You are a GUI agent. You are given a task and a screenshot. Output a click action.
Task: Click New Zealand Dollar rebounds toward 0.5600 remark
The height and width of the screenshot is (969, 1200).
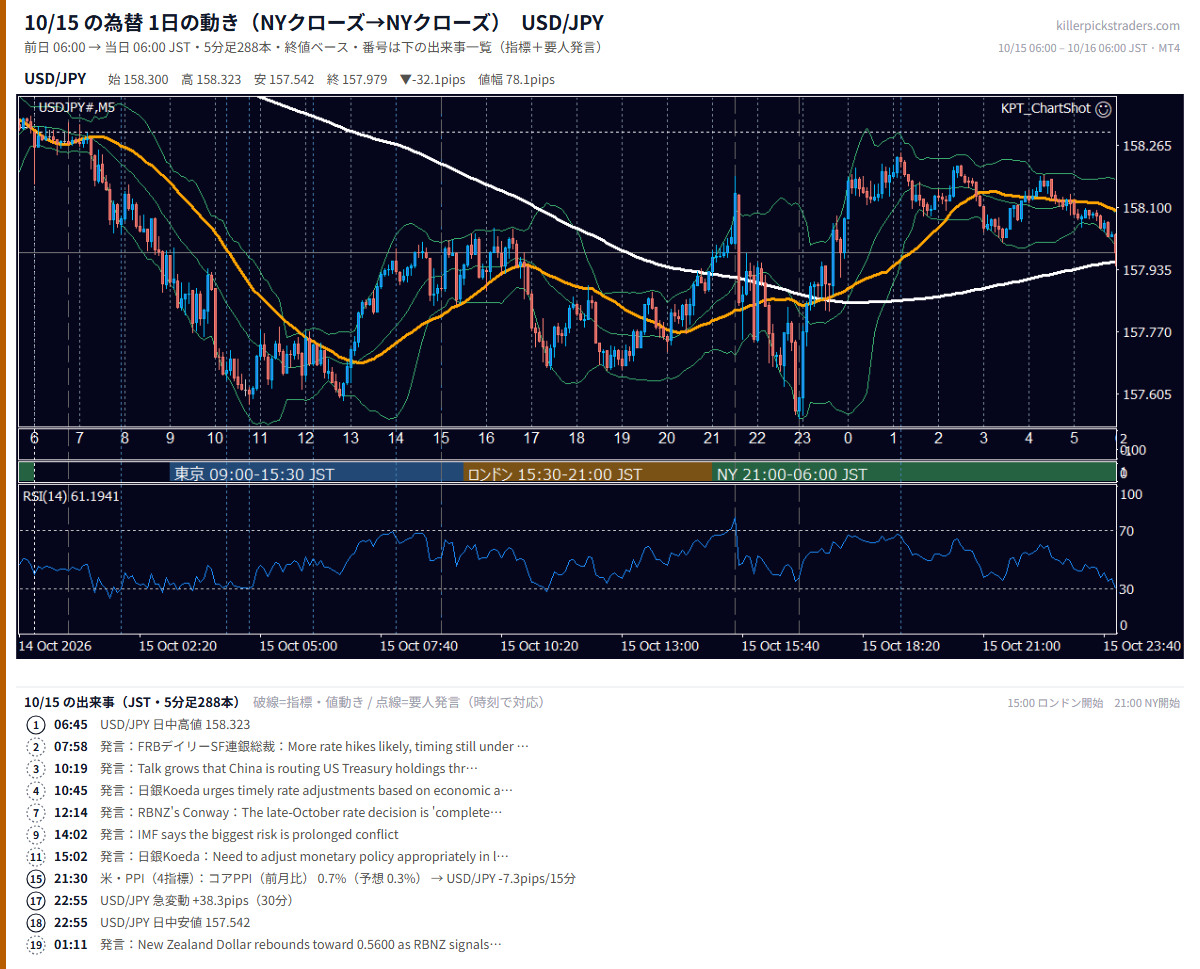(301, 945)
